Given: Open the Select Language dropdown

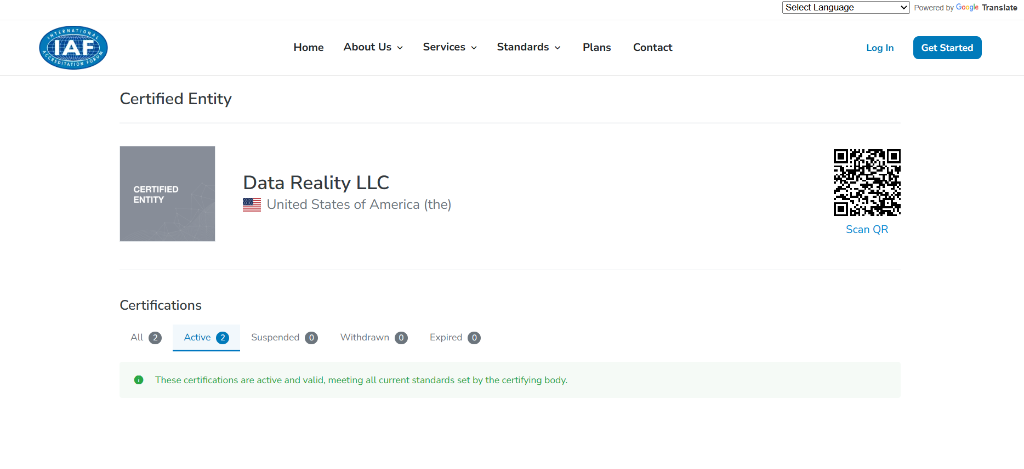Looking at the screenshot, I should [x=846, y=8].
